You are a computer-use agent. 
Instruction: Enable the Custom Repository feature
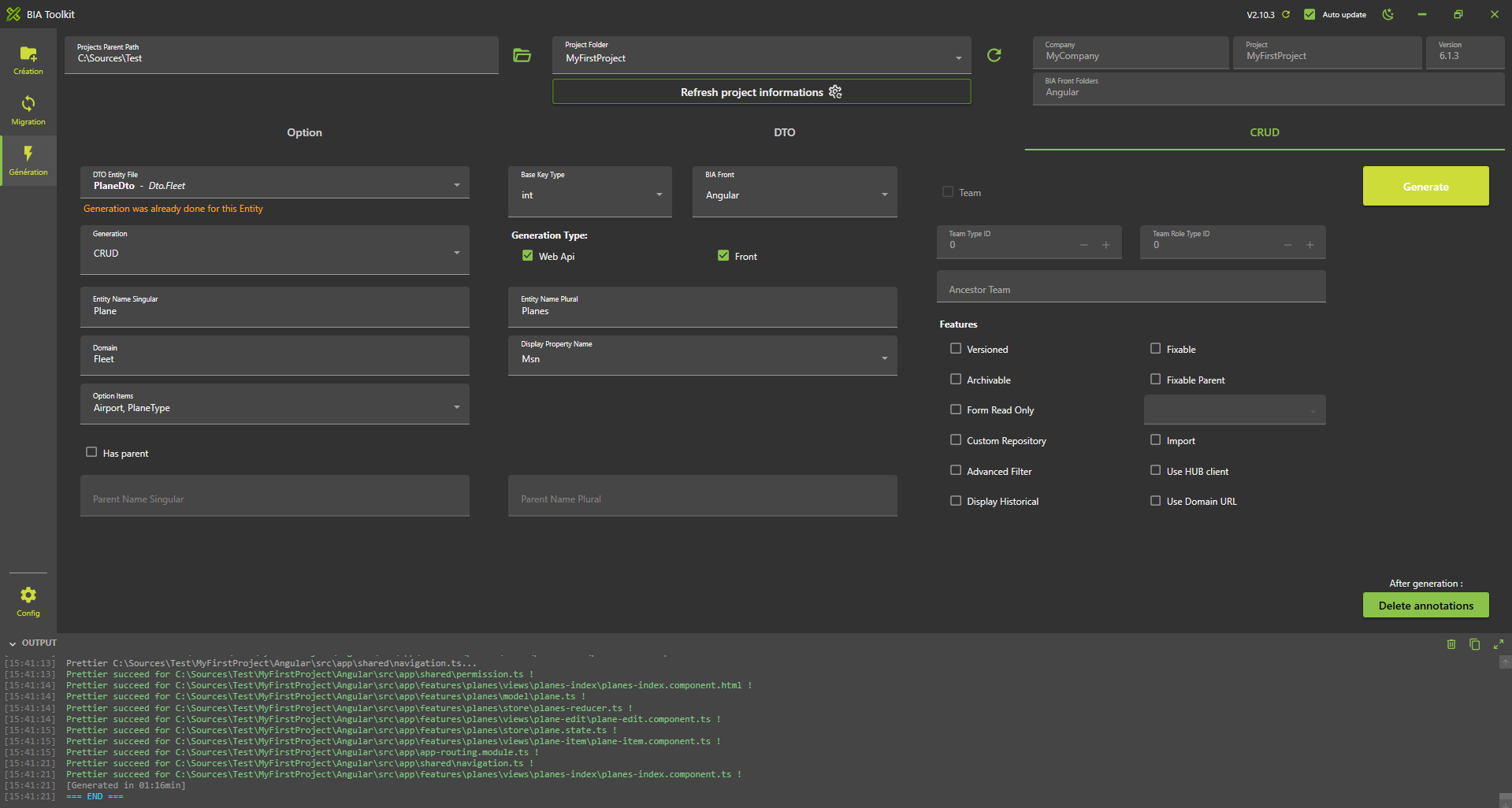(956, 440)
